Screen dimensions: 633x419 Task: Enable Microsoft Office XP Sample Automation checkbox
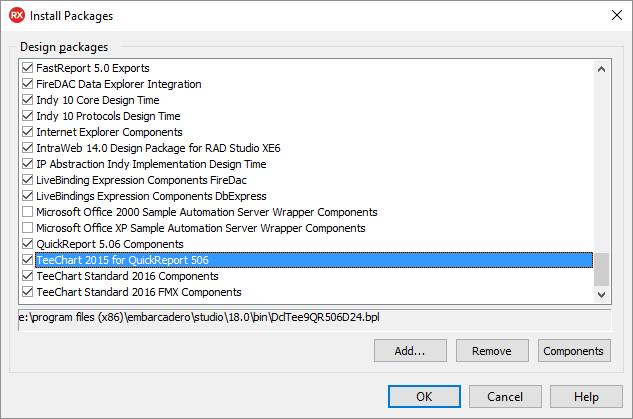pyautogui.click(x=27, y=228)
